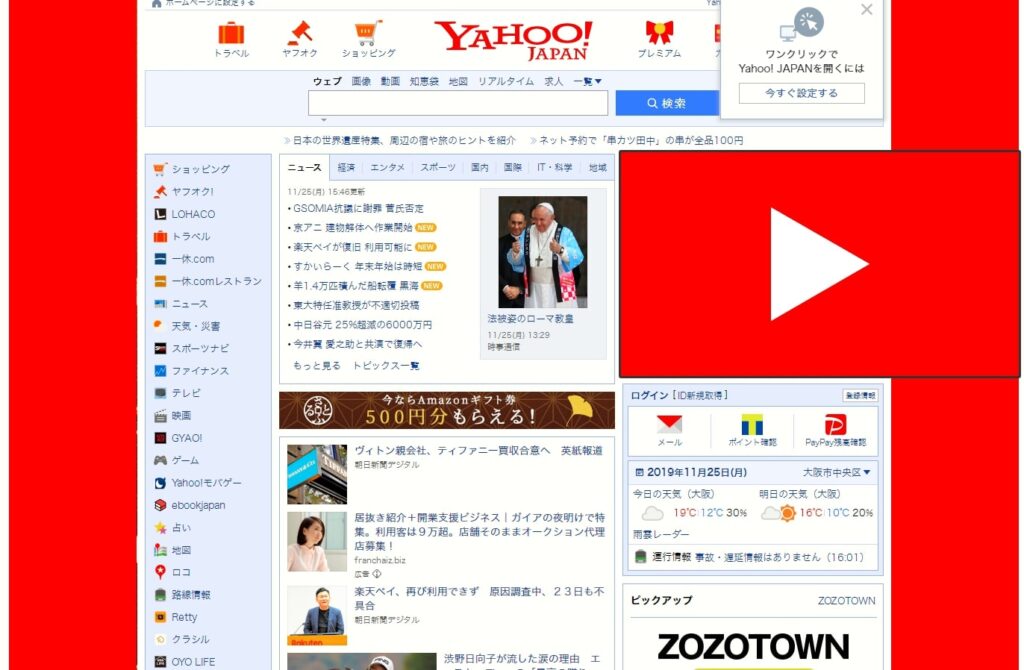
Task: Select the 画像 search category
Action: [x=361, y=82]
